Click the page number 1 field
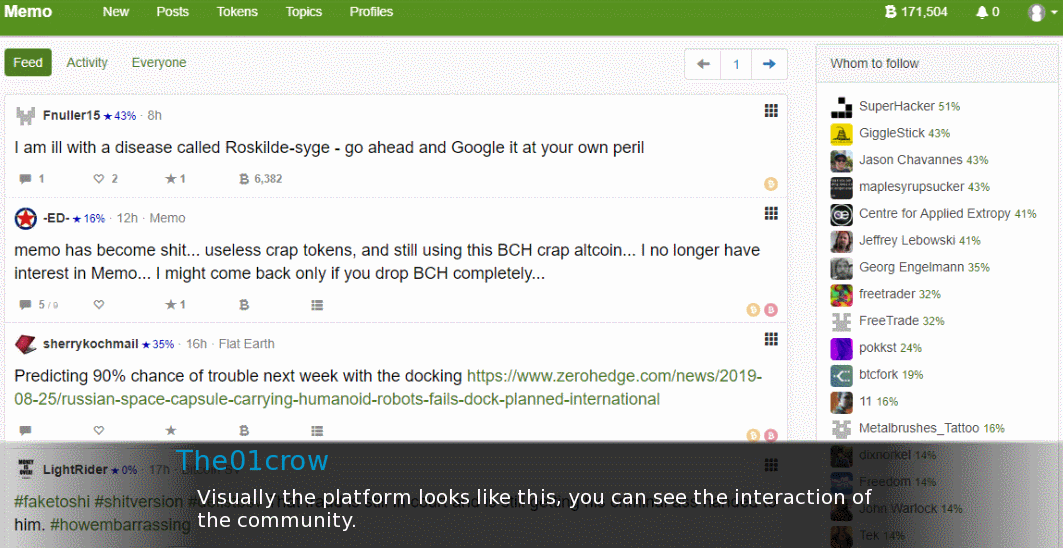Image resolution: width=1063 pixels, height=548 pixels. [x=736, y=64]
